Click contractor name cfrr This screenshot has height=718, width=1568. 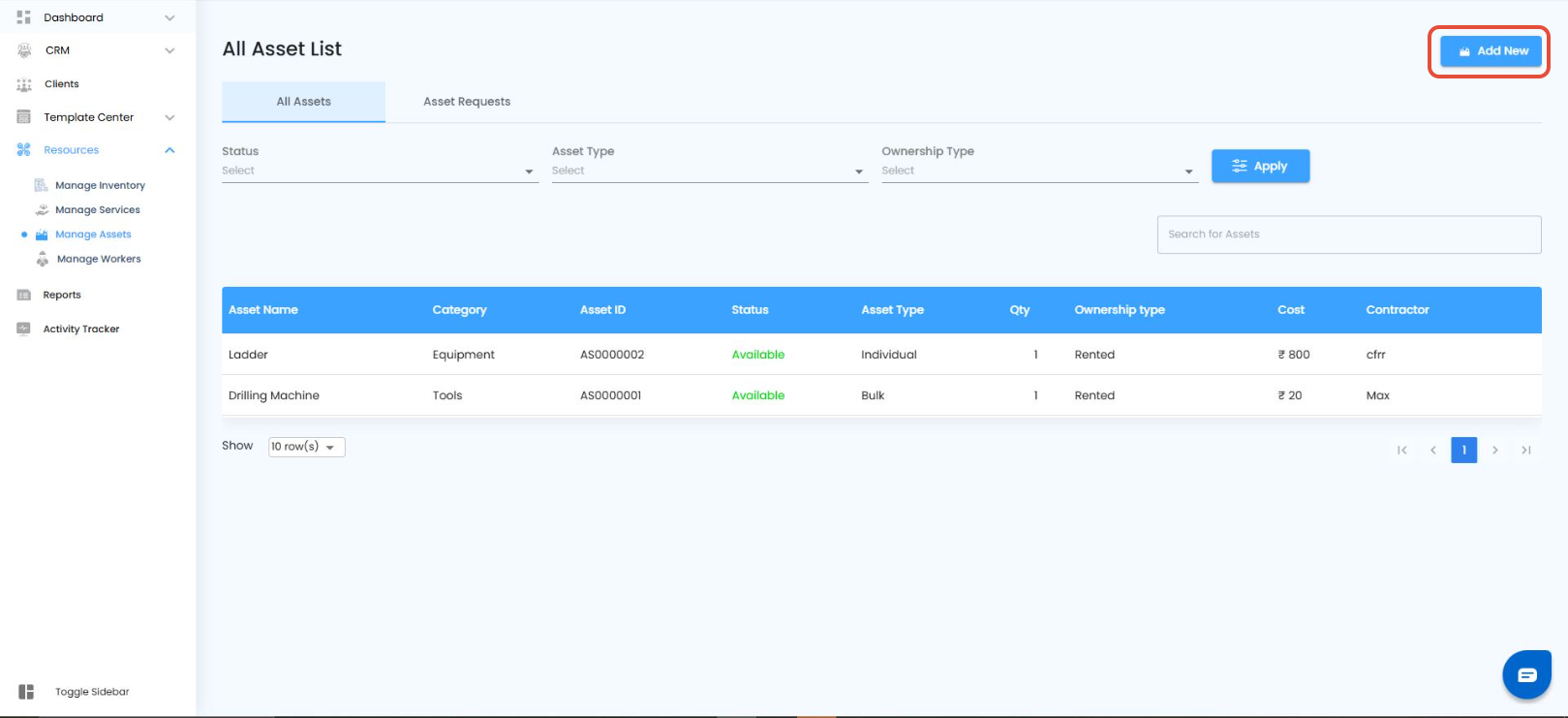1375,355
